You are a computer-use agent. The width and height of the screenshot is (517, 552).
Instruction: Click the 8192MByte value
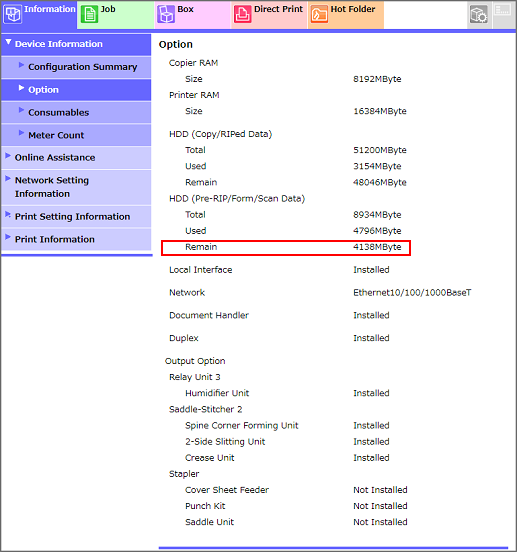click(x=377, y=79)
